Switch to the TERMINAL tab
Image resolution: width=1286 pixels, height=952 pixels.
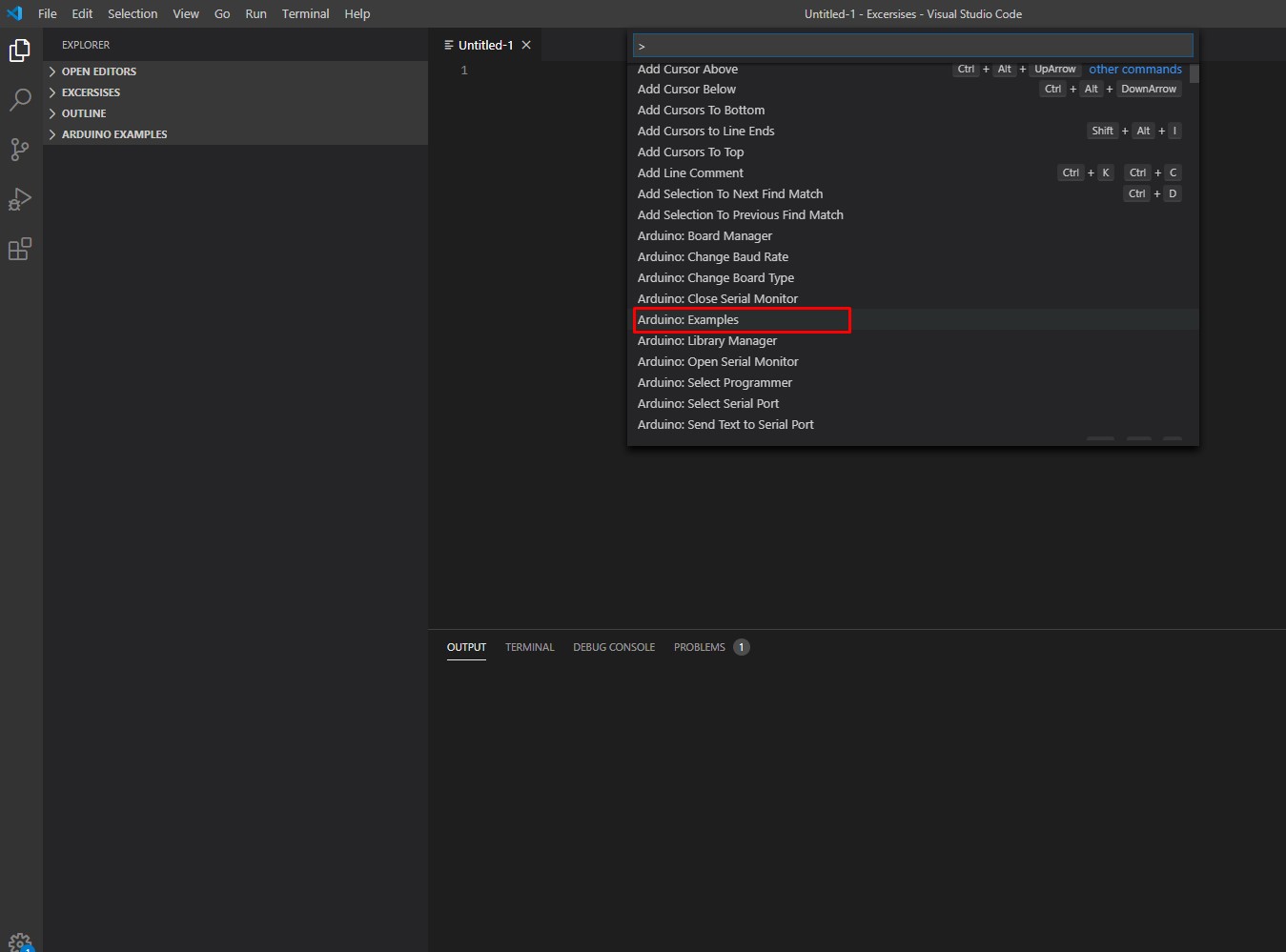(x=529, y=647)
